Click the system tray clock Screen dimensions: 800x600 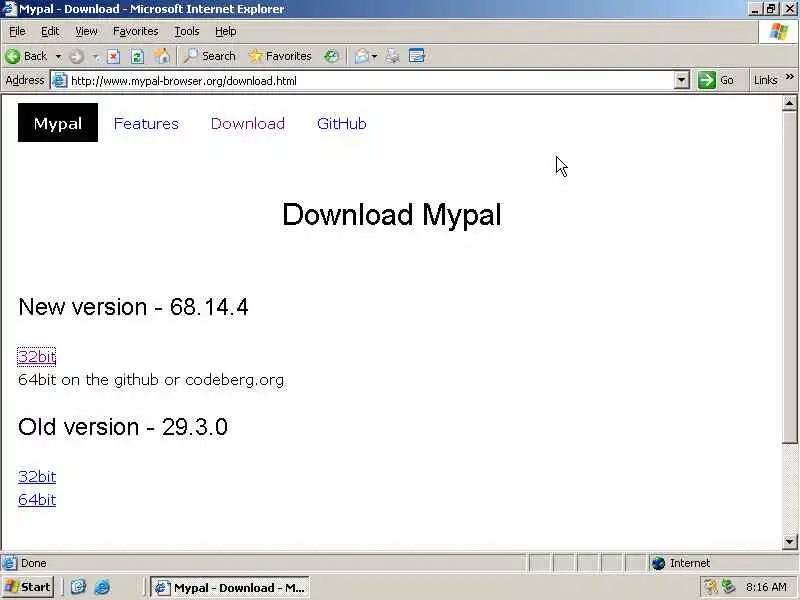(x=766, y=587)
